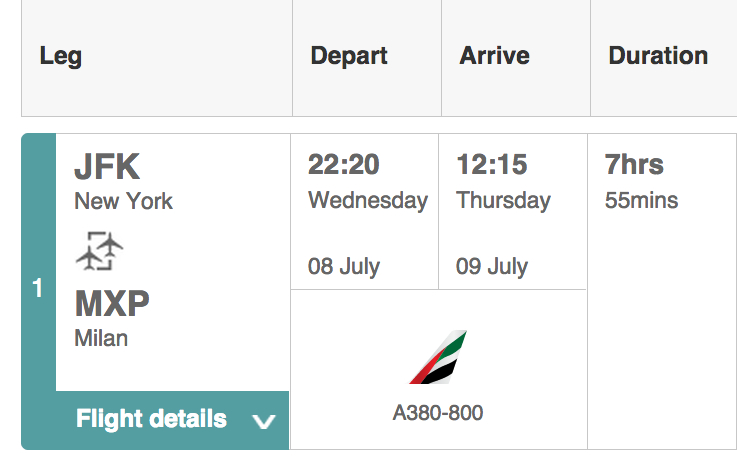
Task: Select the Arrive column header
Action: click(494, 56)
